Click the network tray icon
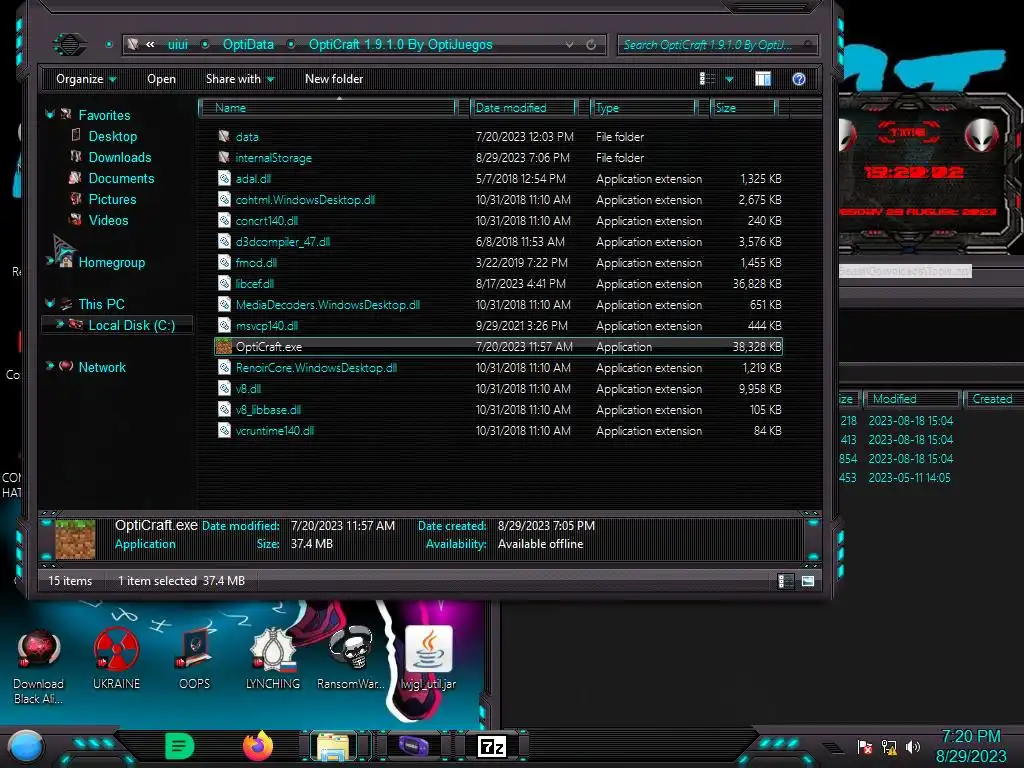Image resolution: width=1024 pixels, height=768 pixels. pyautogui.click(x=889, y=746)
